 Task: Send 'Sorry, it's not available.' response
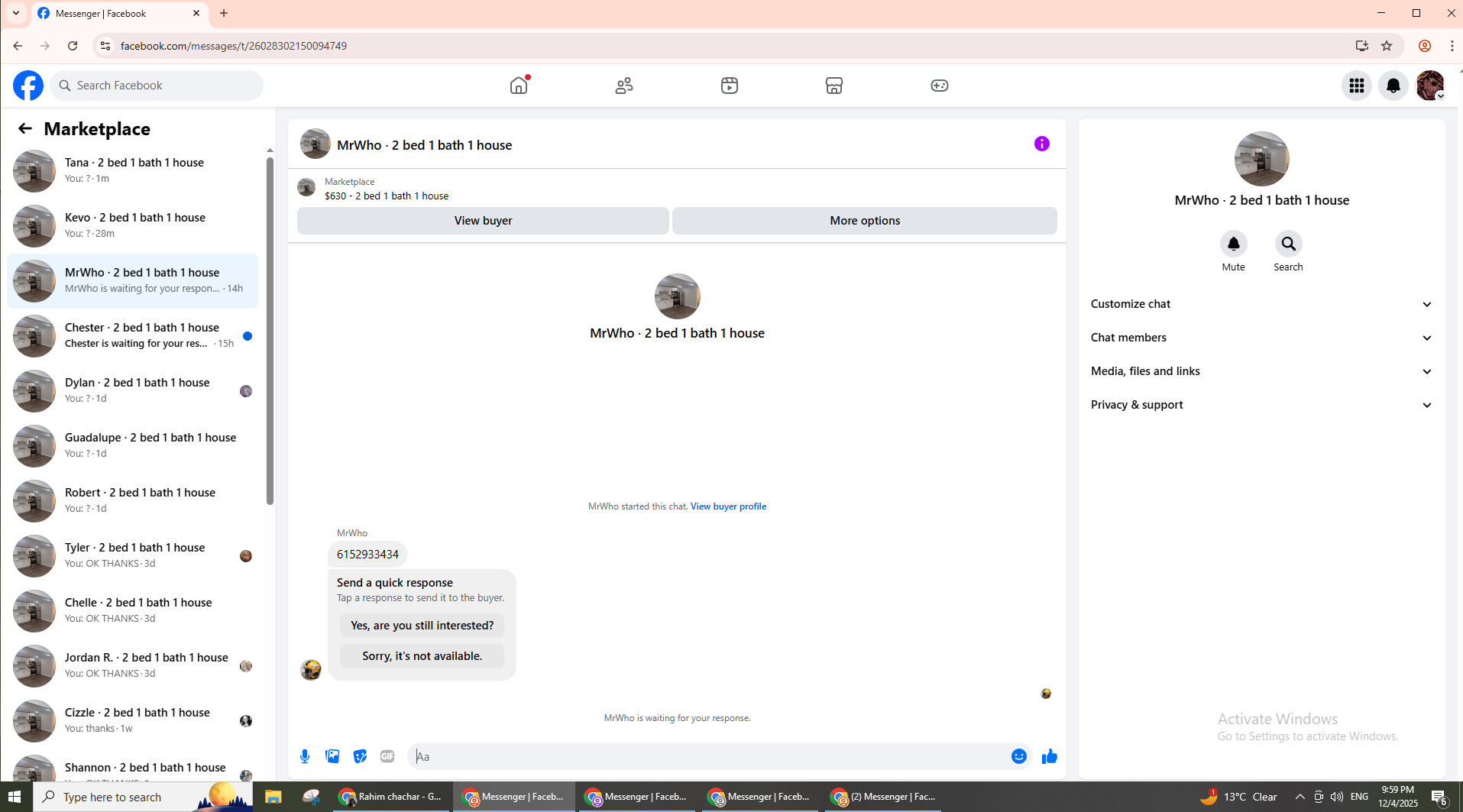[422, 656]
